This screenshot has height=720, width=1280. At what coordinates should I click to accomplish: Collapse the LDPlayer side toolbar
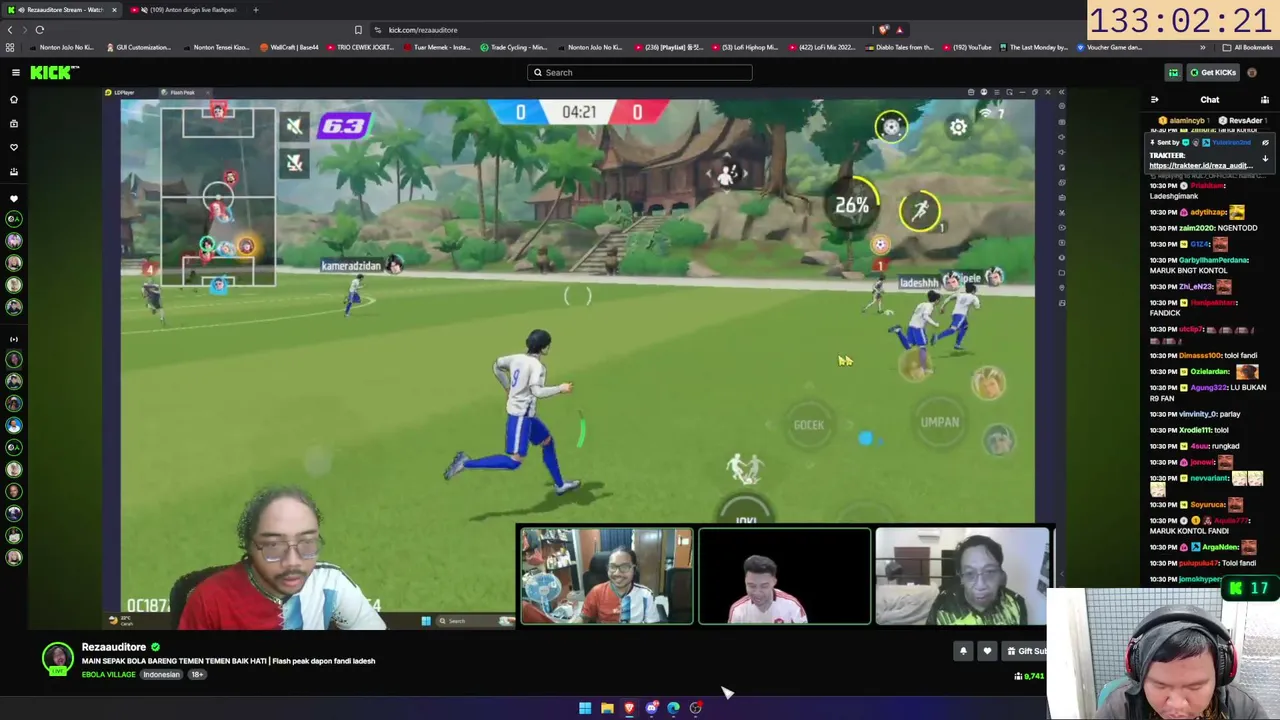[1061, 92]
